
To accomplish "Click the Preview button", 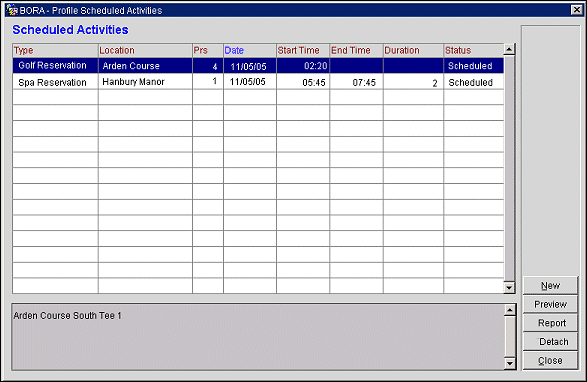I will [x=550, y=304].
